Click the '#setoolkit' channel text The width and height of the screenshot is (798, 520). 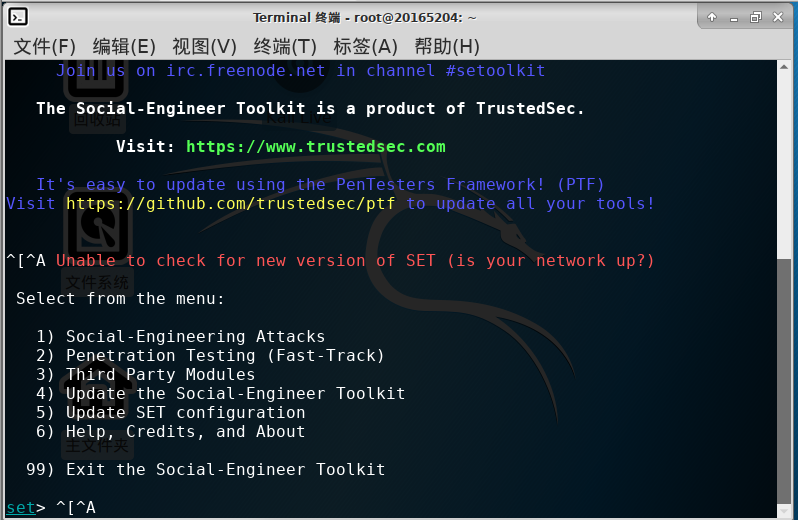[x=496, y=70]
